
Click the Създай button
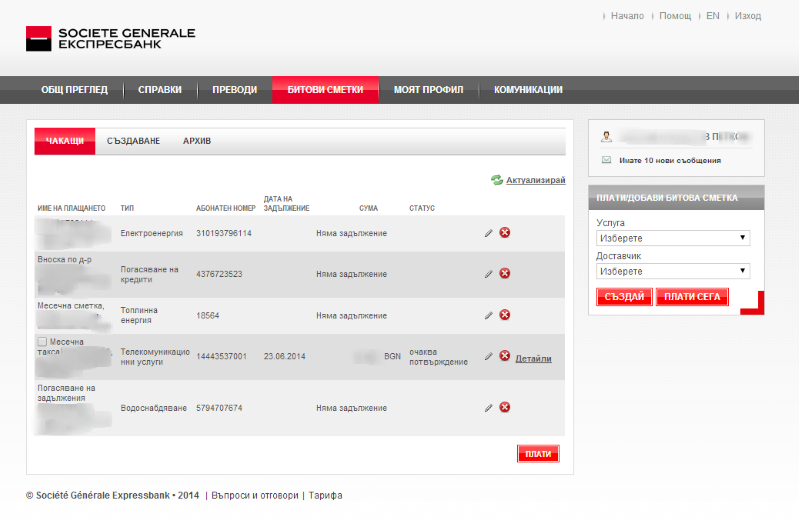pos(624,297)
